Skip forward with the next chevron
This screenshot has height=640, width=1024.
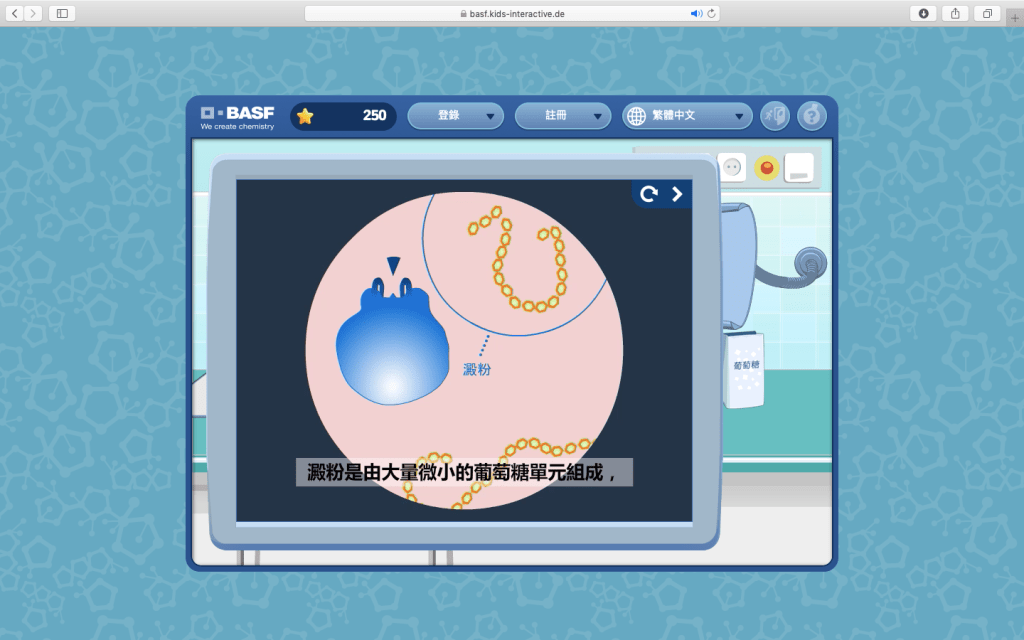pyautogui.click(x=677, y=194)
